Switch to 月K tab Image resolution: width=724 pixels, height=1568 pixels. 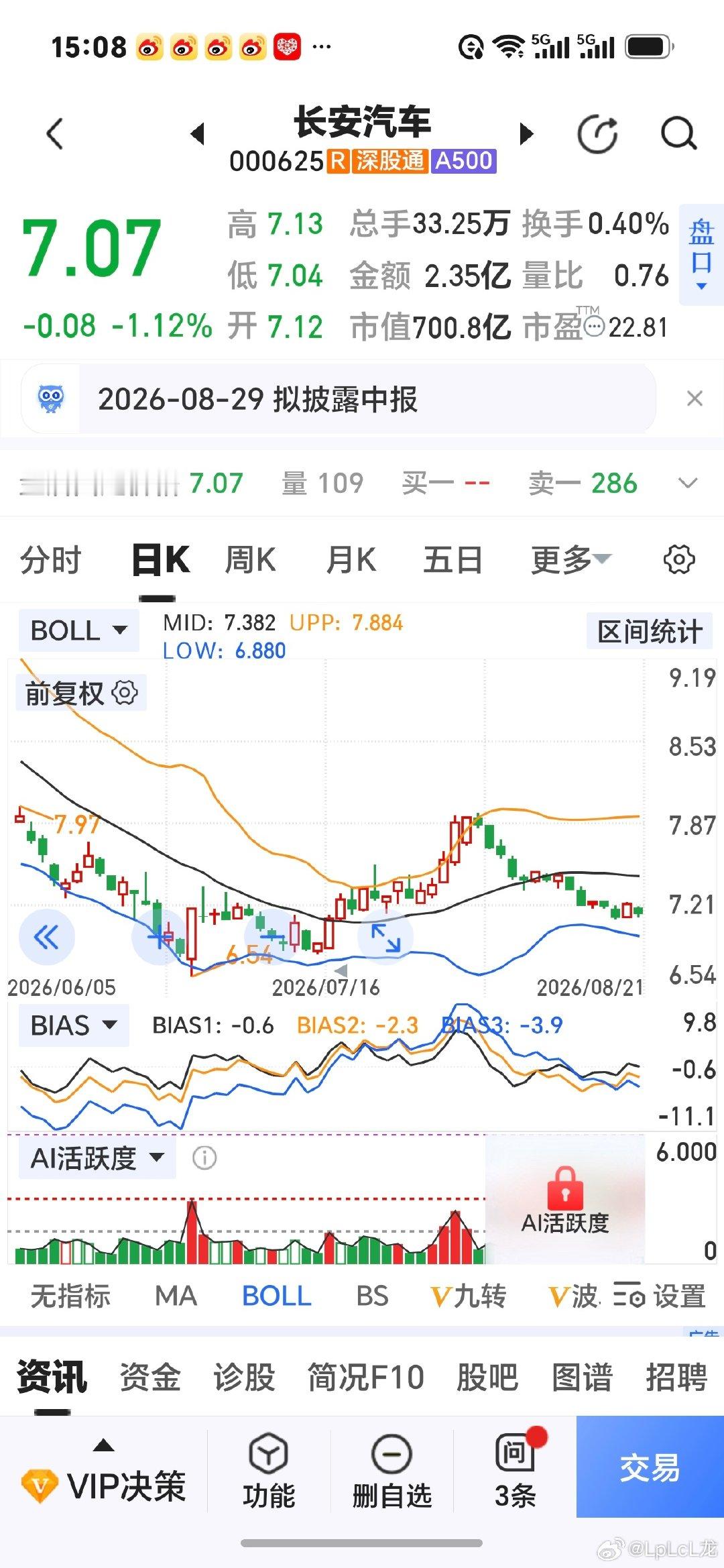point(351,559)
